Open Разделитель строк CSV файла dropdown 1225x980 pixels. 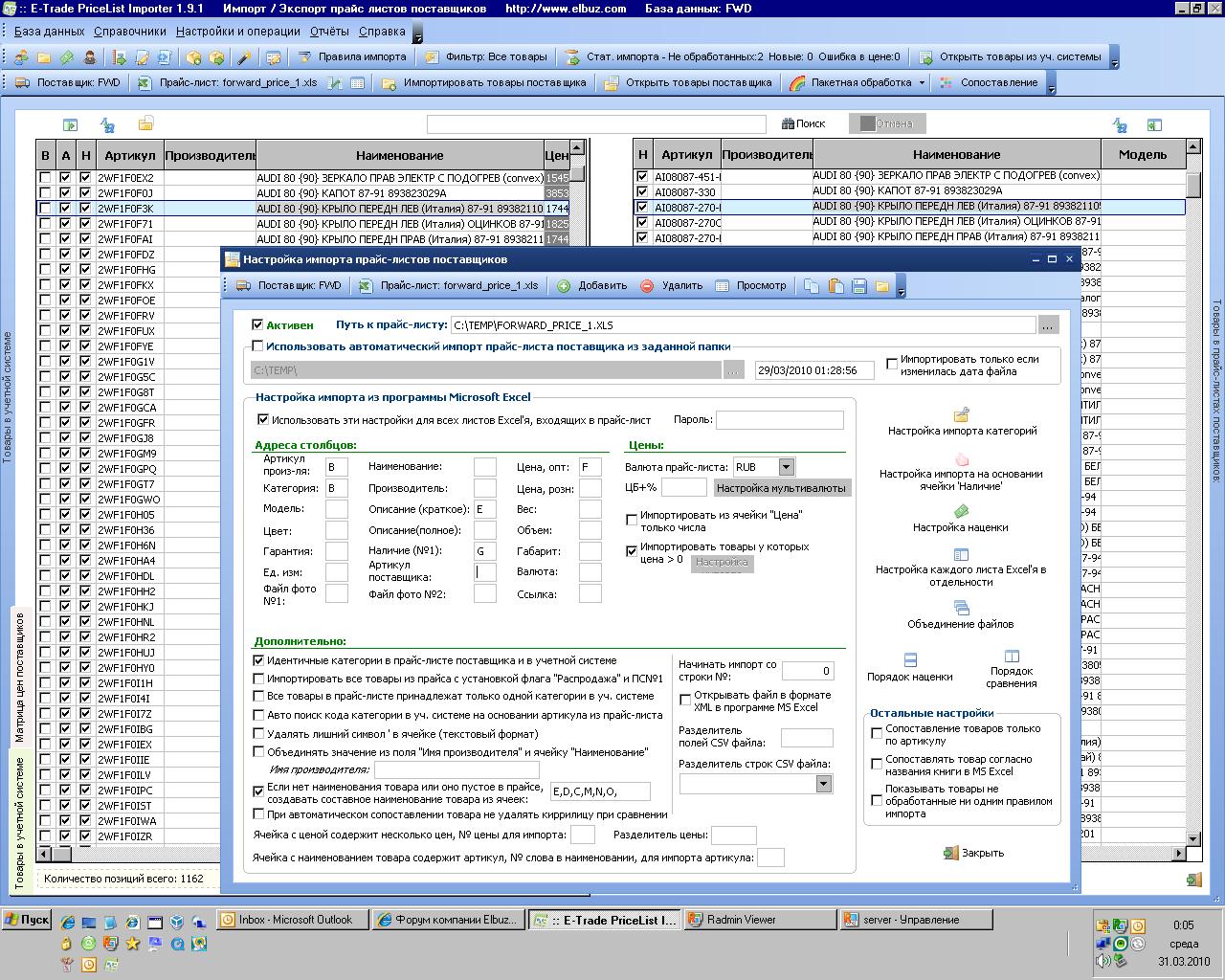coord(824,784)
